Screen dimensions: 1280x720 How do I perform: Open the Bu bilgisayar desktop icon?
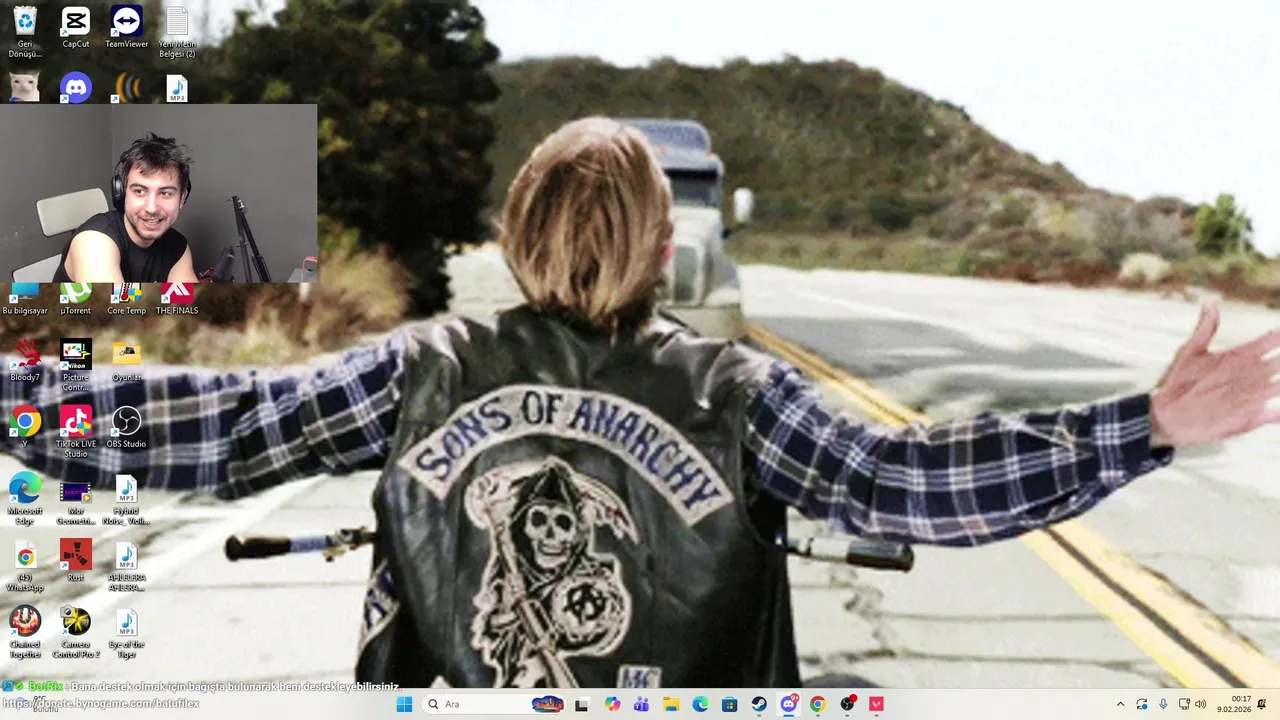(x=25, y=300)
